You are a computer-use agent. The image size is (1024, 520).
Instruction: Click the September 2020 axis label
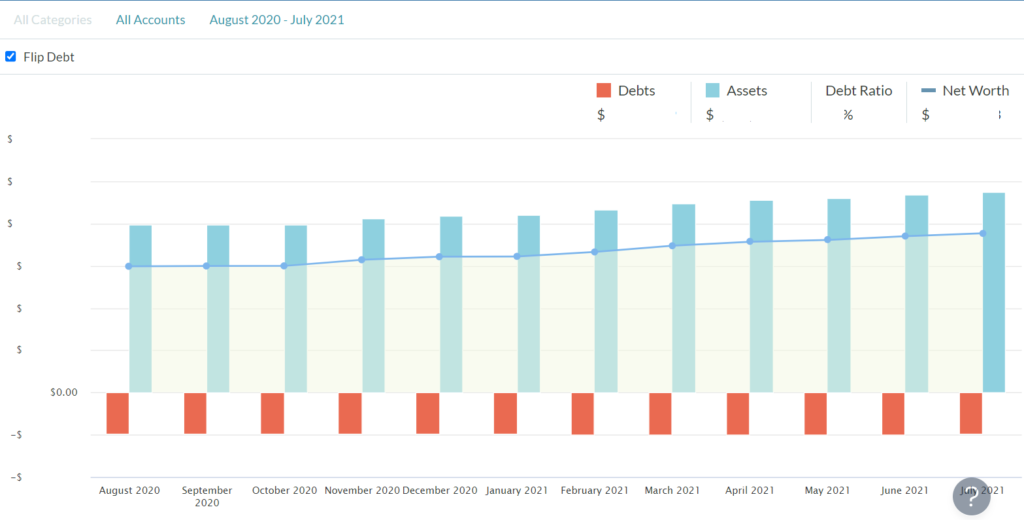[x=207, y=496]
